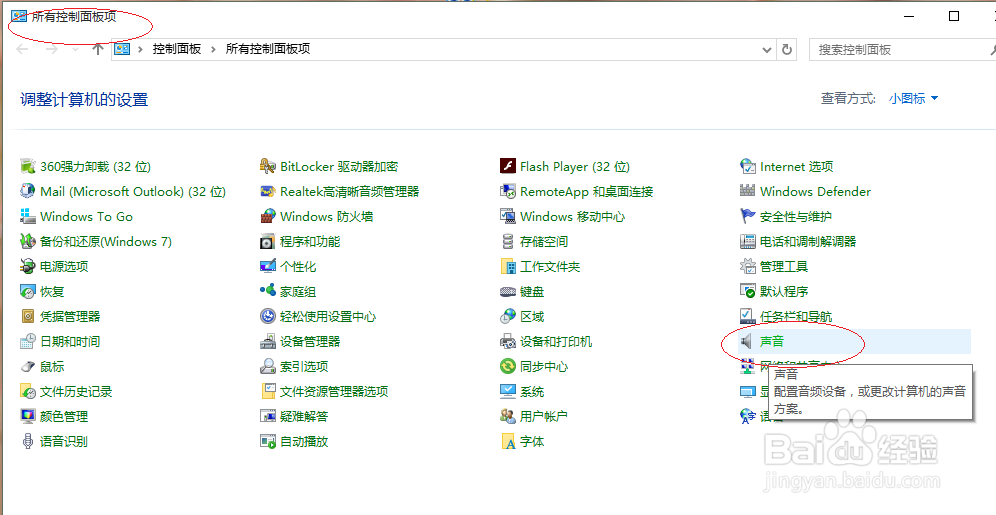Open the 轻松使用设置中心 icon

[x=268, y=316]
